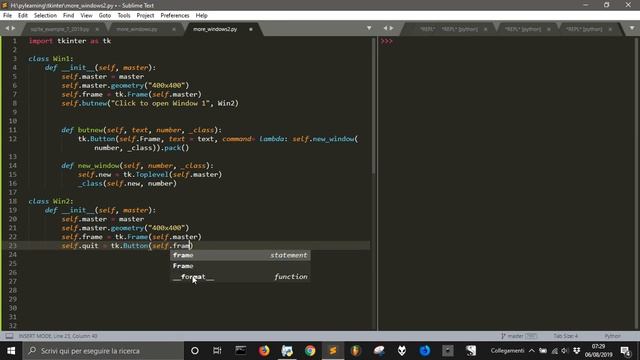Click line number 32 in the gutter
The width and height of the screenshot is (640, 360).
coord(13,326)
